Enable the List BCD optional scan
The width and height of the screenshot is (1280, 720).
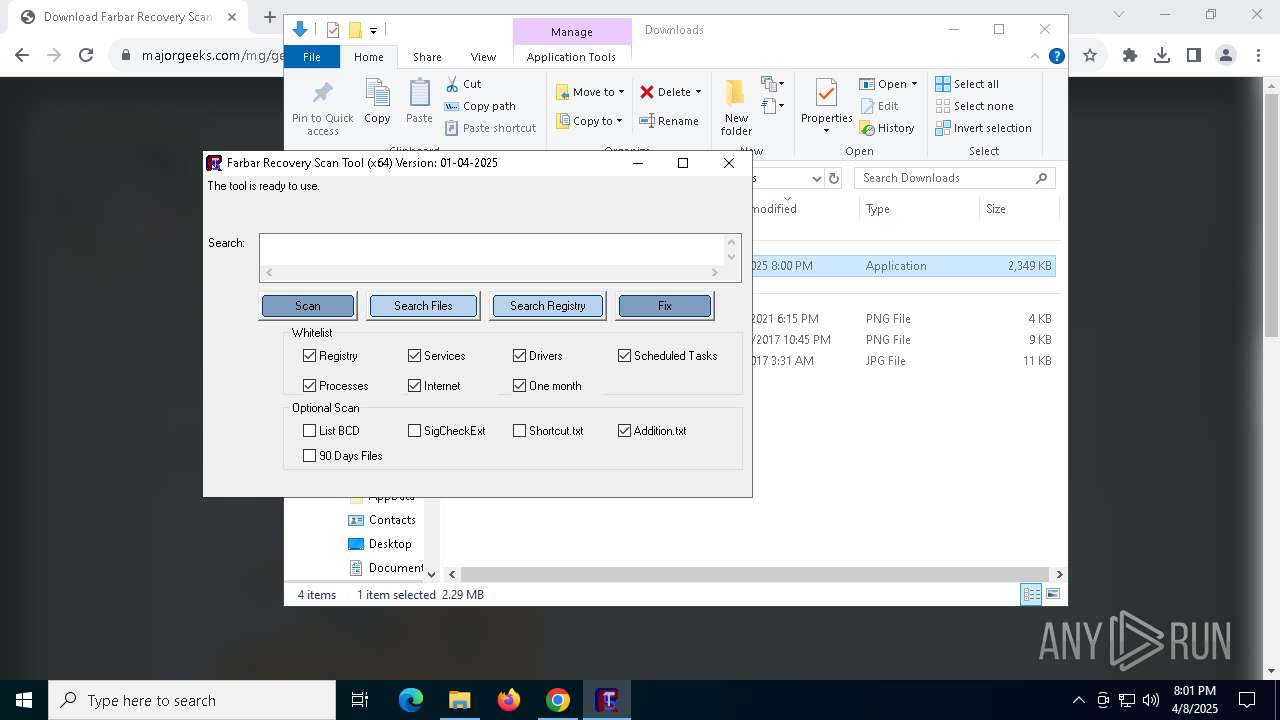309,431
